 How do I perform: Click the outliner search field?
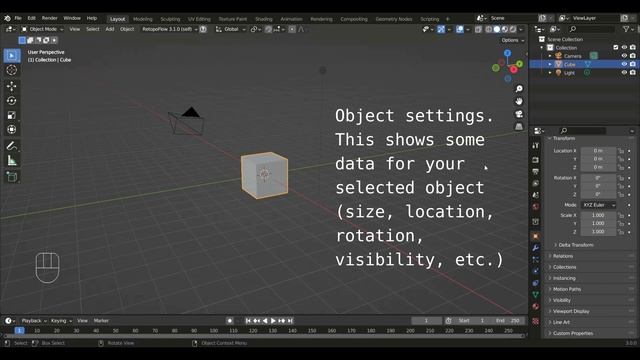(x=591, y=29)
